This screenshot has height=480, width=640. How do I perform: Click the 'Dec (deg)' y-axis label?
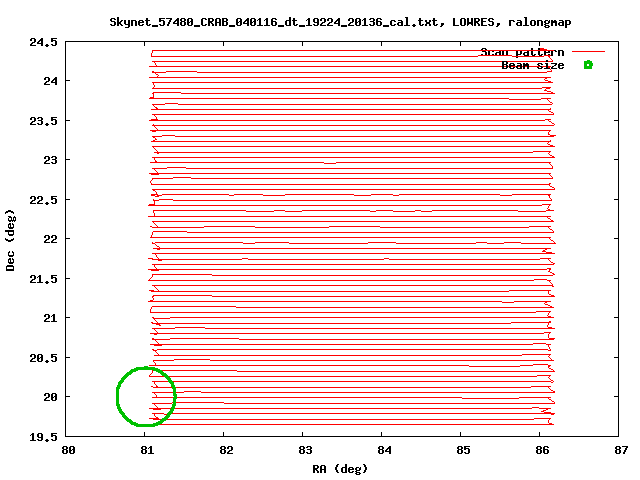[x=10, y=240]
